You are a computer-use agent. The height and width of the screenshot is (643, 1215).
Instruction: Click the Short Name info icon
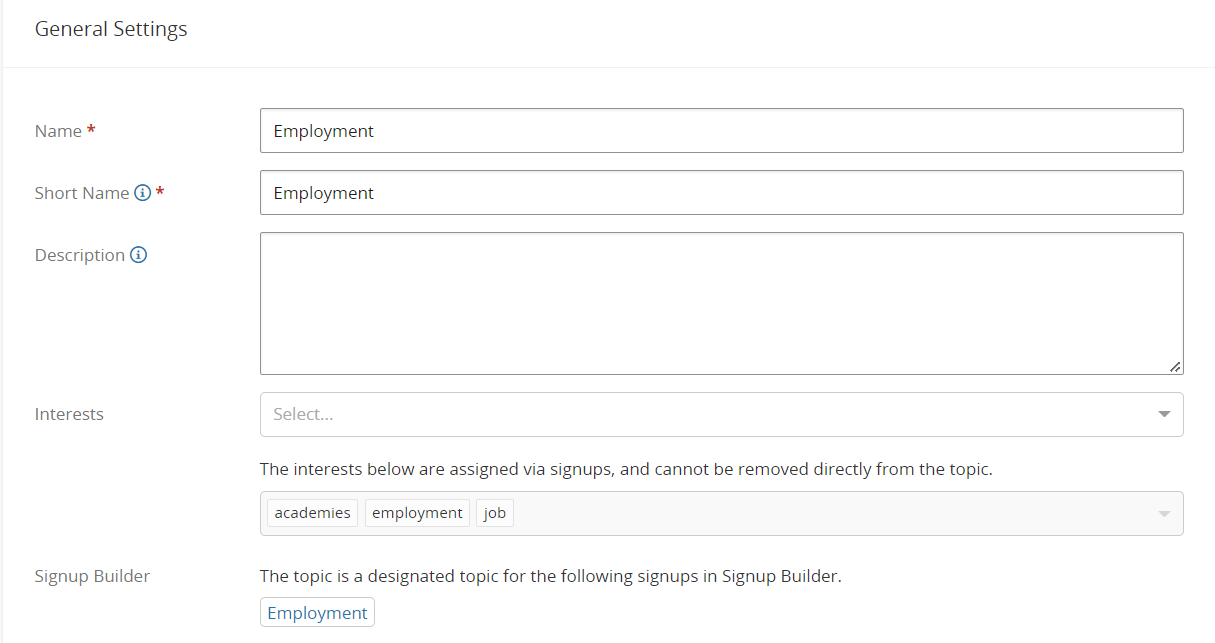click(143, 193)
